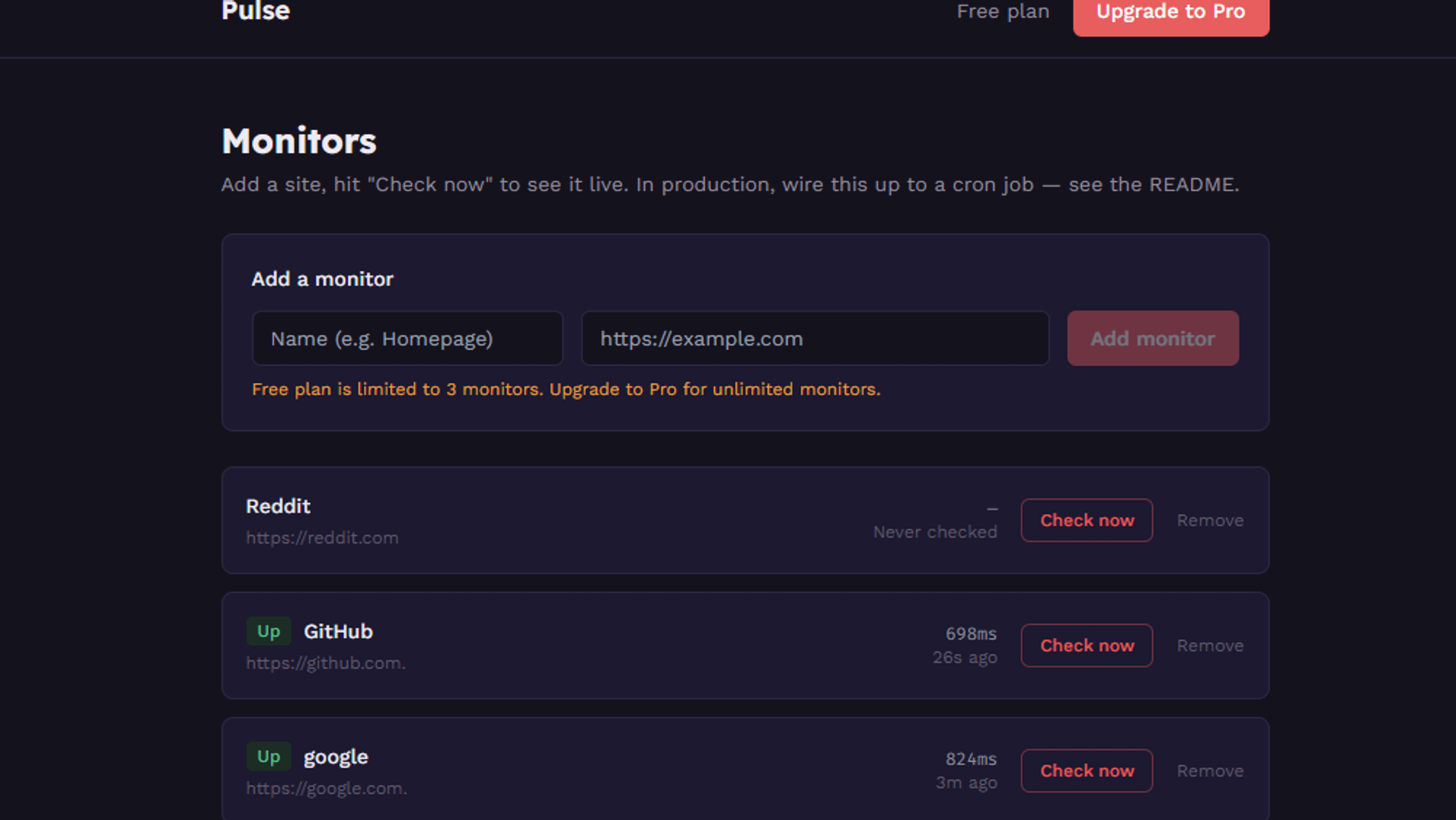Image resolution: width=1456 pixels, height=820 pixels.
Task: Click the Never checked status text
Action: pyautogui.click(x=935, y=532)
